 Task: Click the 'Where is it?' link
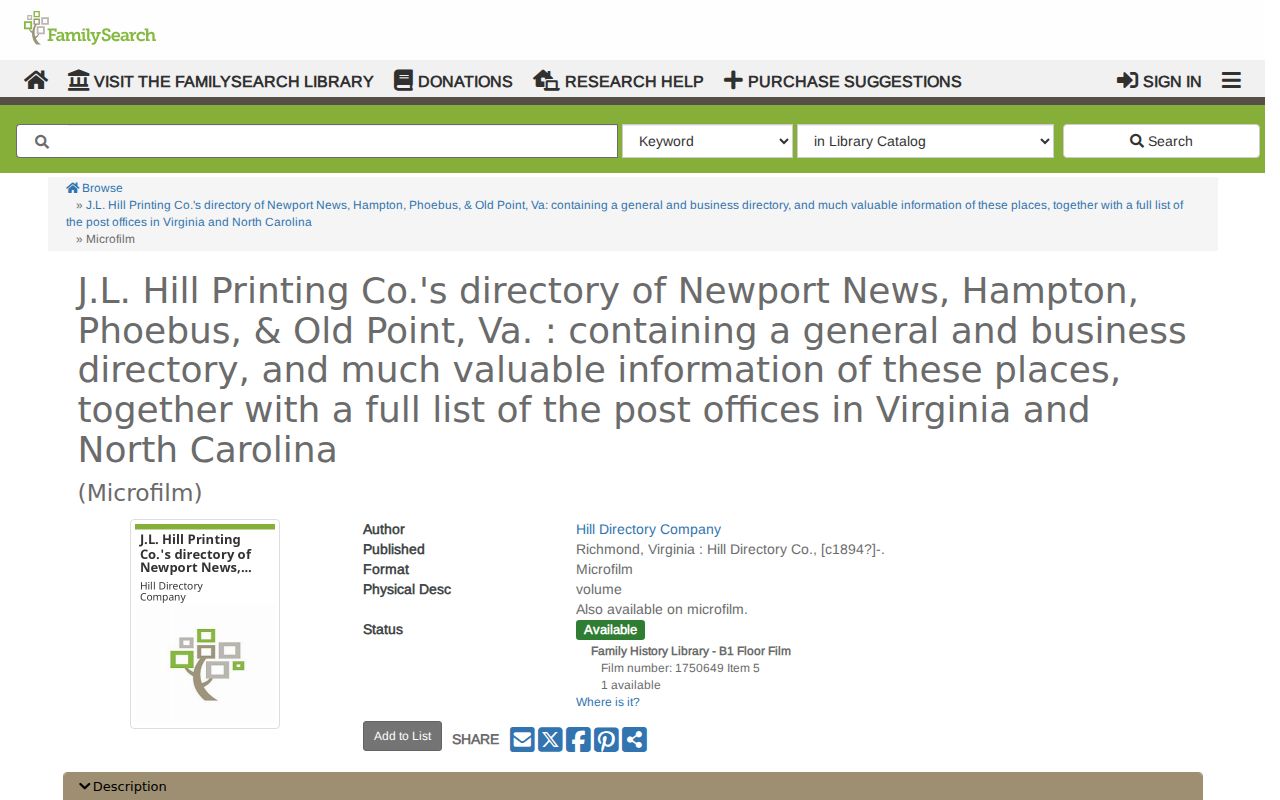[608, 702]
